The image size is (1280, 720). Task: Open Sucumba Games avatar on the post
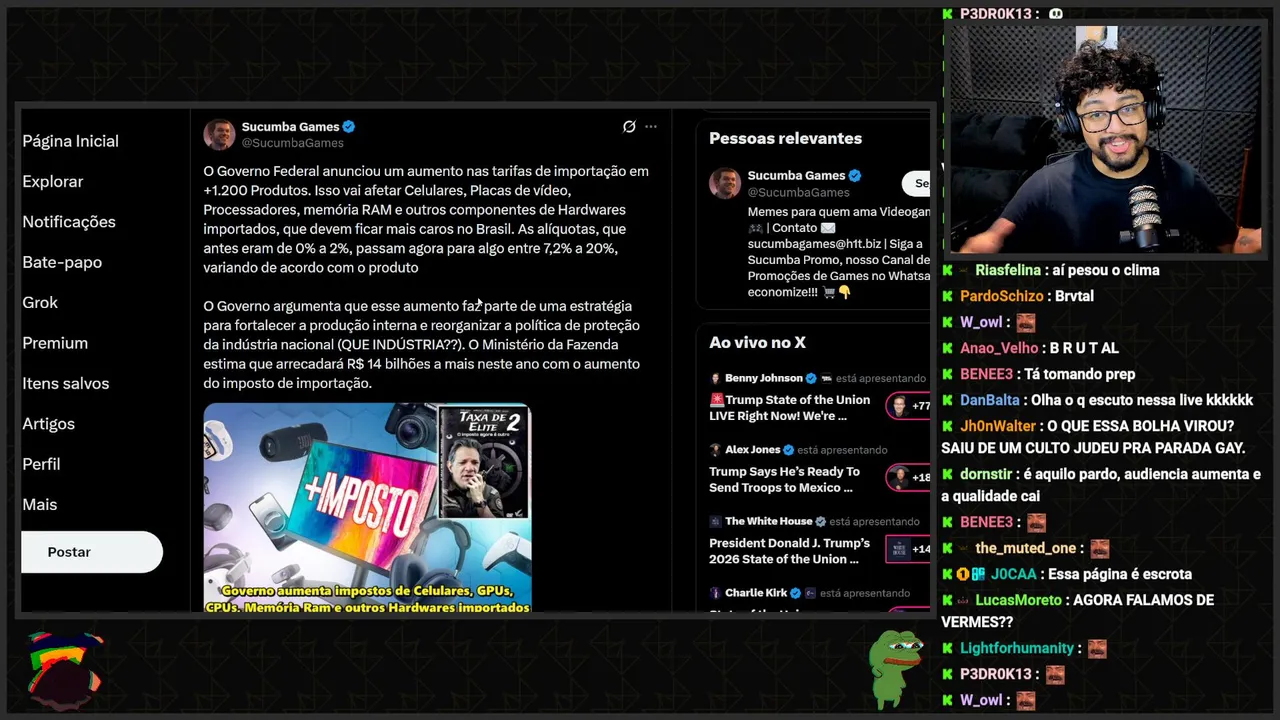[220, 134]
